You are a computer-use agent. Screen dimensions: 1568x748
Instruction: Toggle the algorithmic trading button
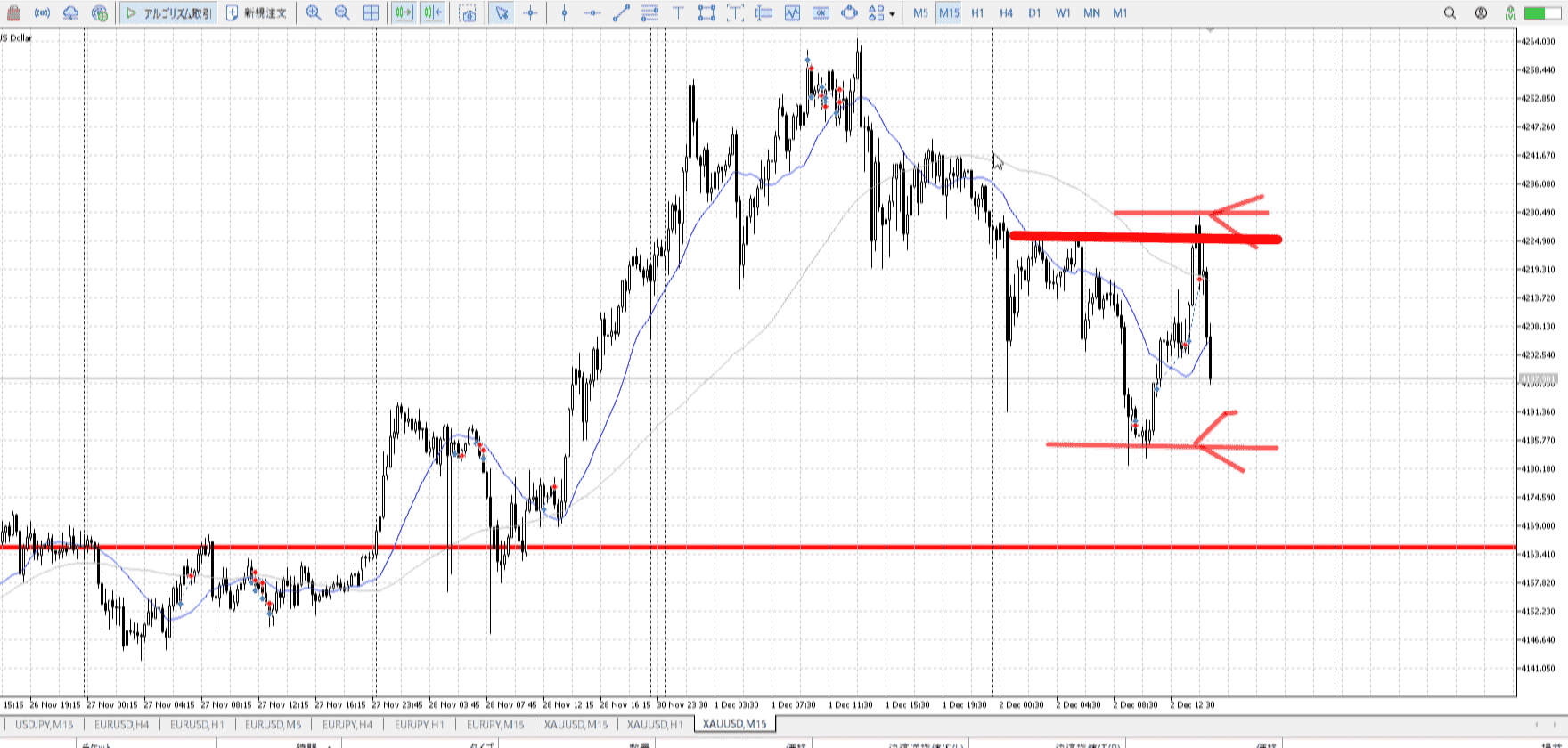tap(169, 13)
